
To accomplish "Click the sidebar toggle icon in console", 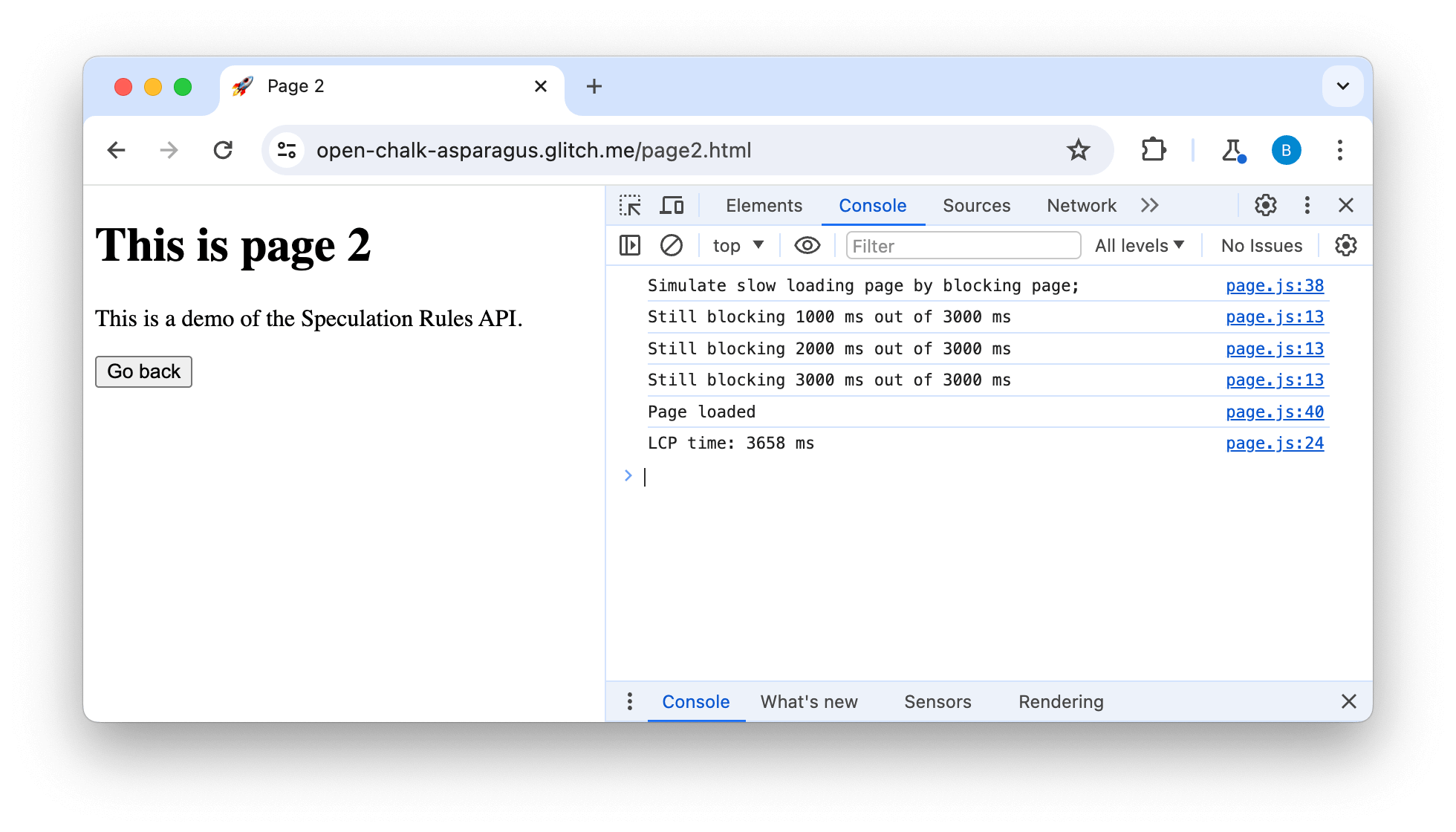I will 629,245.
